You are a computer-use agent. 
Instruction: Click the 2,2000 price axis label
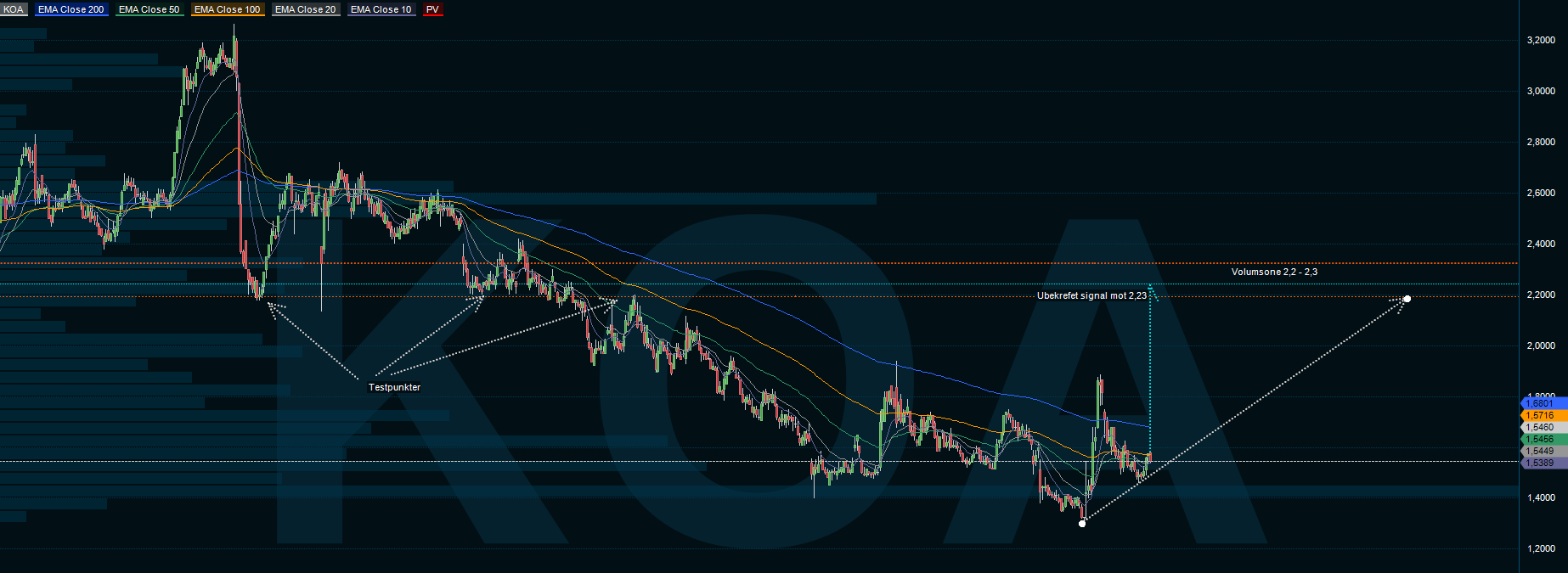[1542, 295]
